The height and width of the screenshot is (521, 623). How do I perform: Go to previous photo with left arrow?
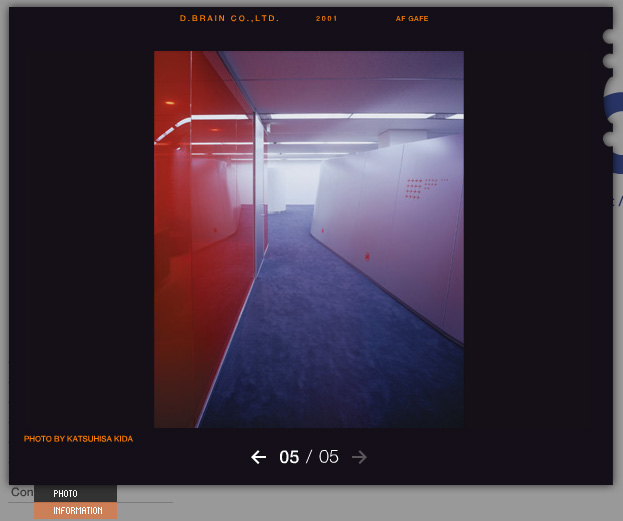pos(259,457)
